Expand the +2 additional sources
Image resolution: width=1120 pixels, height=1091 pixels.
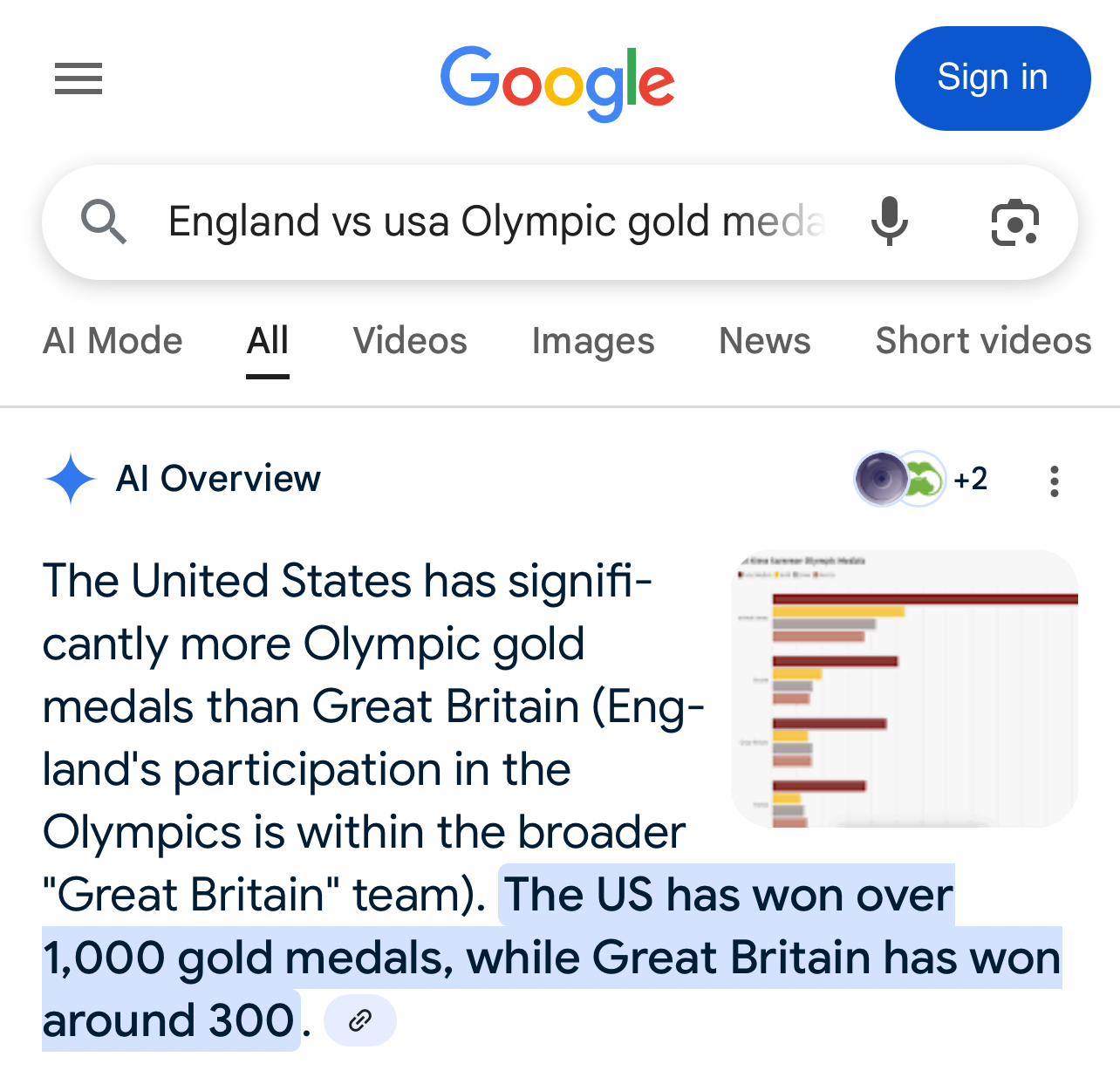[971, 479]
